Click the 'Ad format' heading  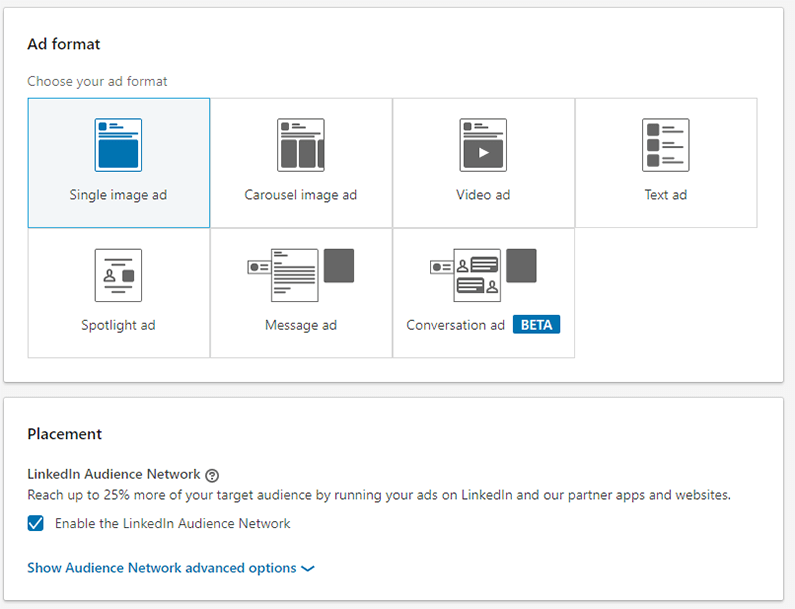pos(64,44)
